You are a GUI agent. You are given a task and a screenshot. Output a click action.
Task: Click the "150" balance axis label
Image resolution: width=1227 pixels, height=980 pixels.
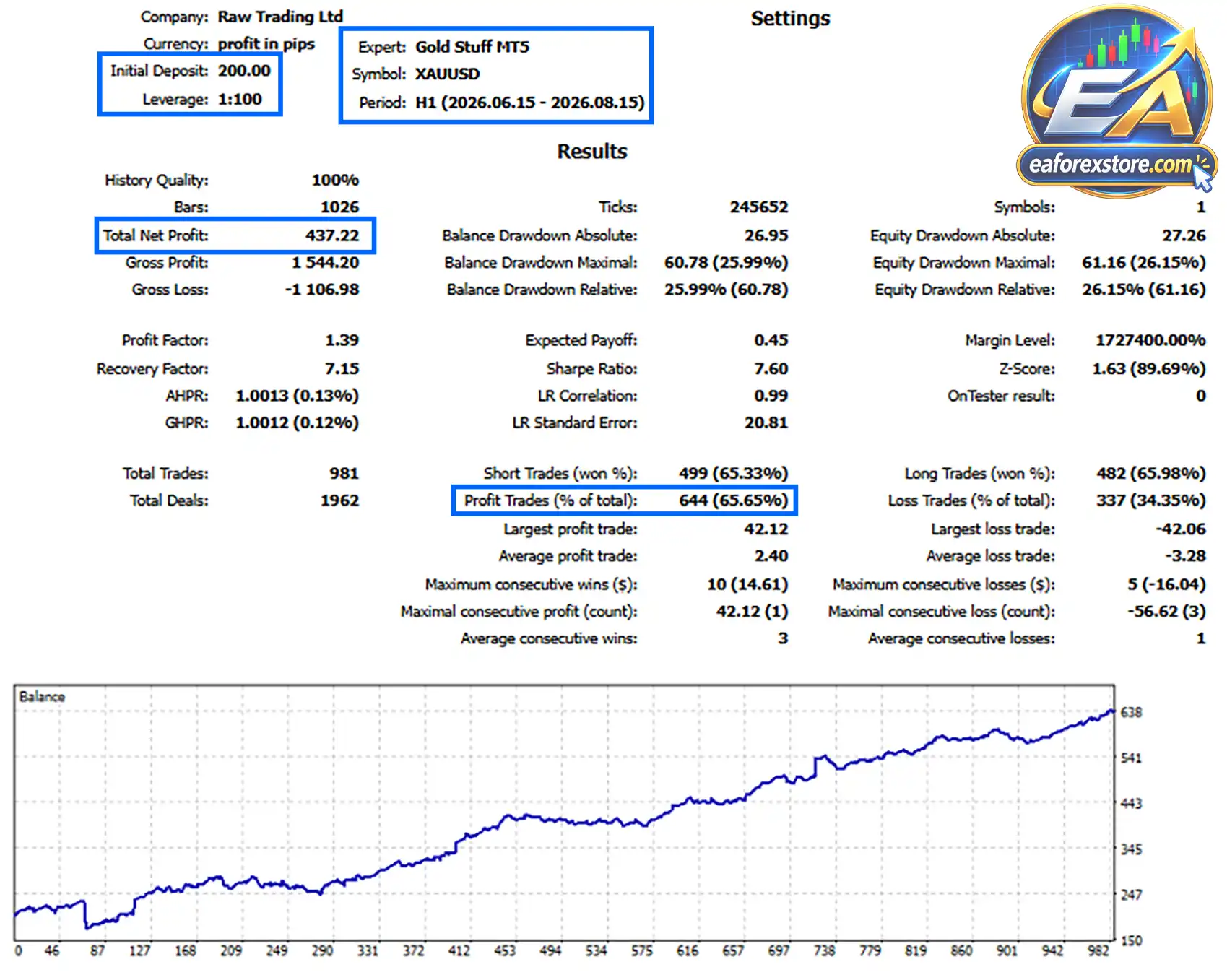pos(1131,941)
